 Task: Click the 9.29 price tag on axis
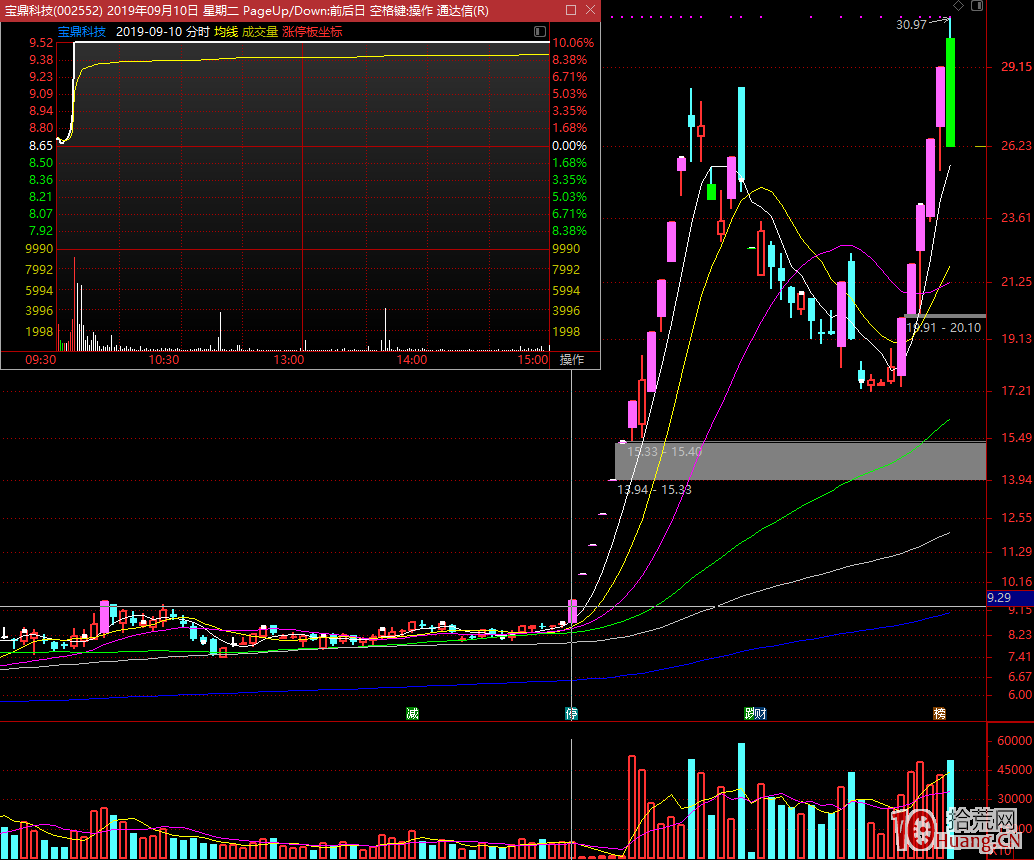(1000, 598)
